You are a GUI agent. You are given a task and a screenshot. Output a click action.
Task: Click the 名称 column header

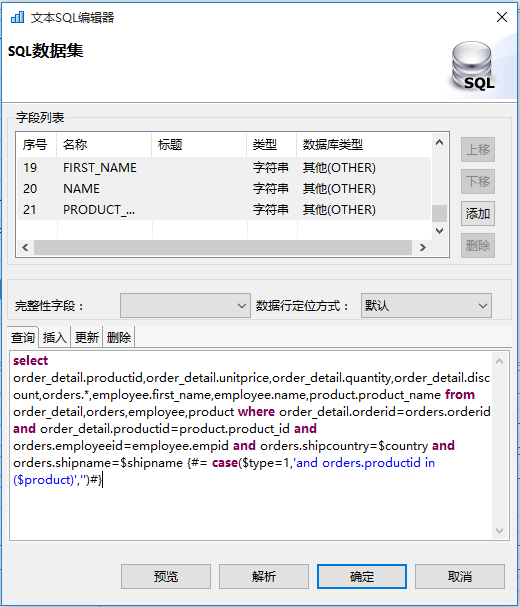point(104,145)
